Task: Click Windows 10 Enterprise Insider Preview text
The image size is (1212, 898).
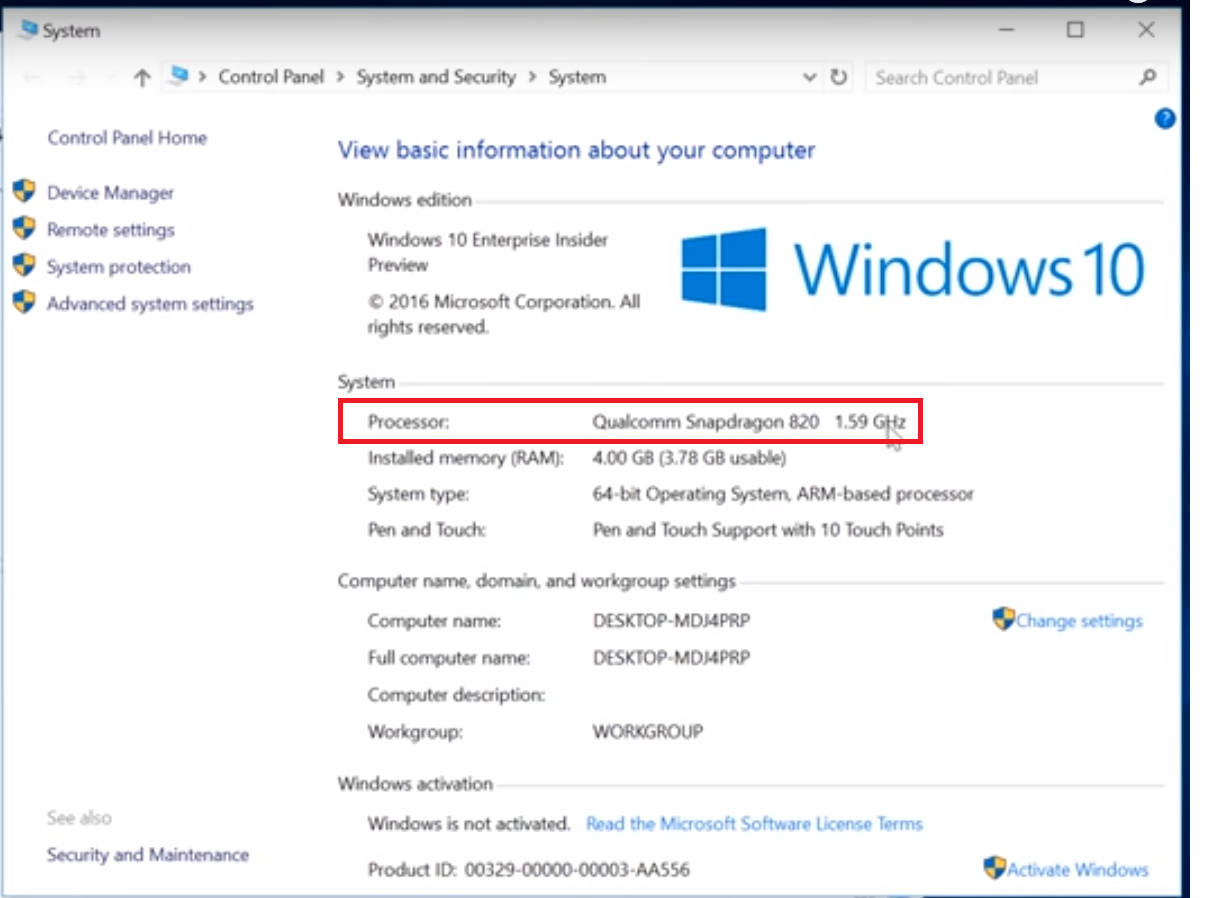Action: (x=488, y=252)
